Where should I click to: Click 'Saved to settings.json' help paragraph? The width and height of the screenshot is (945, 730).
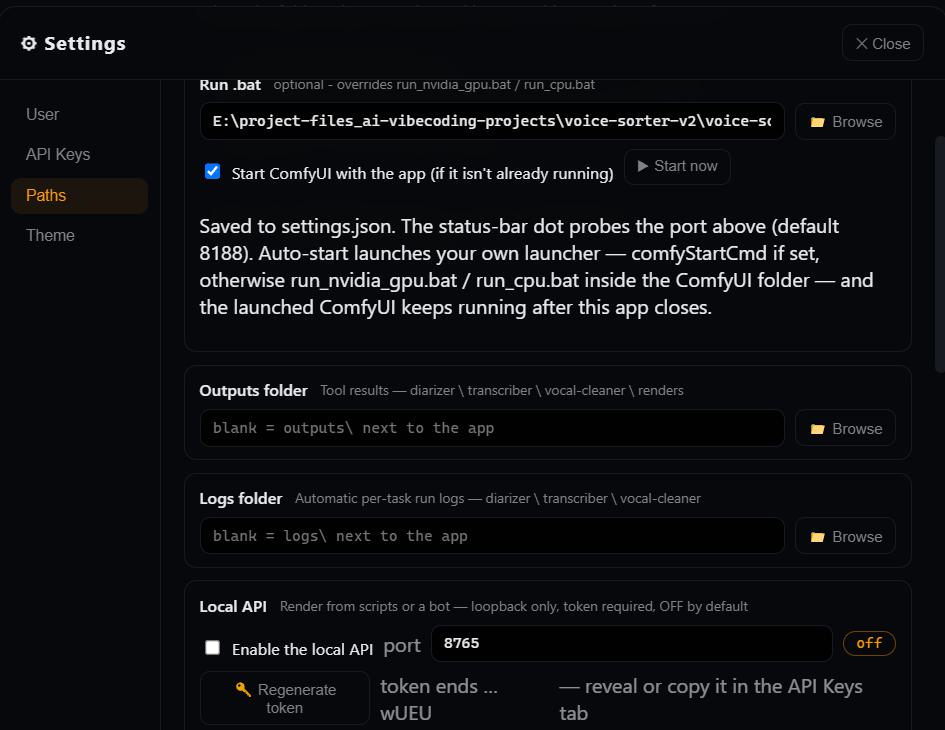[536, 266]
